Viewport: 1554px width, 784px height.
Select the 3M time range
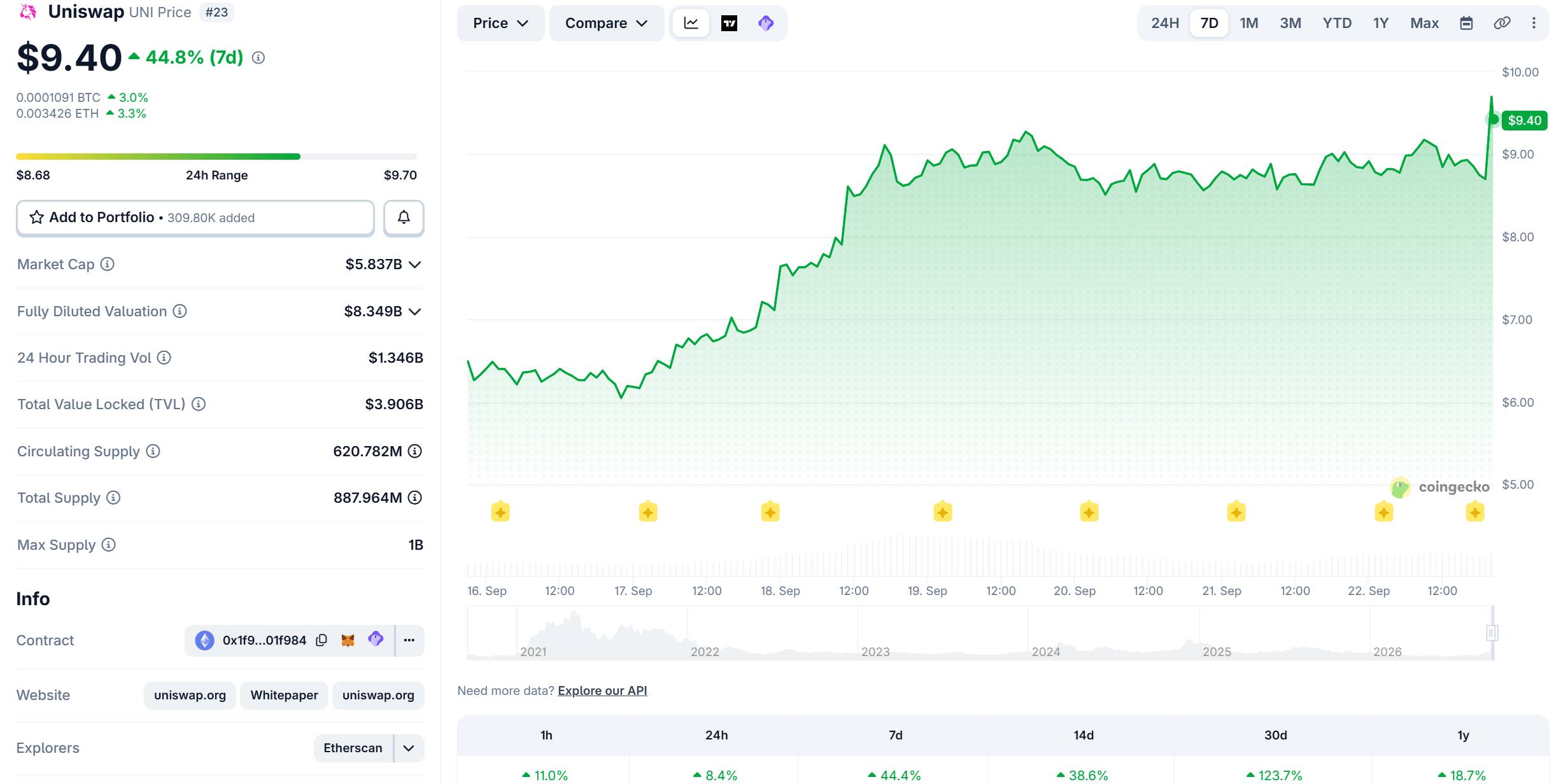(1290, 24)
